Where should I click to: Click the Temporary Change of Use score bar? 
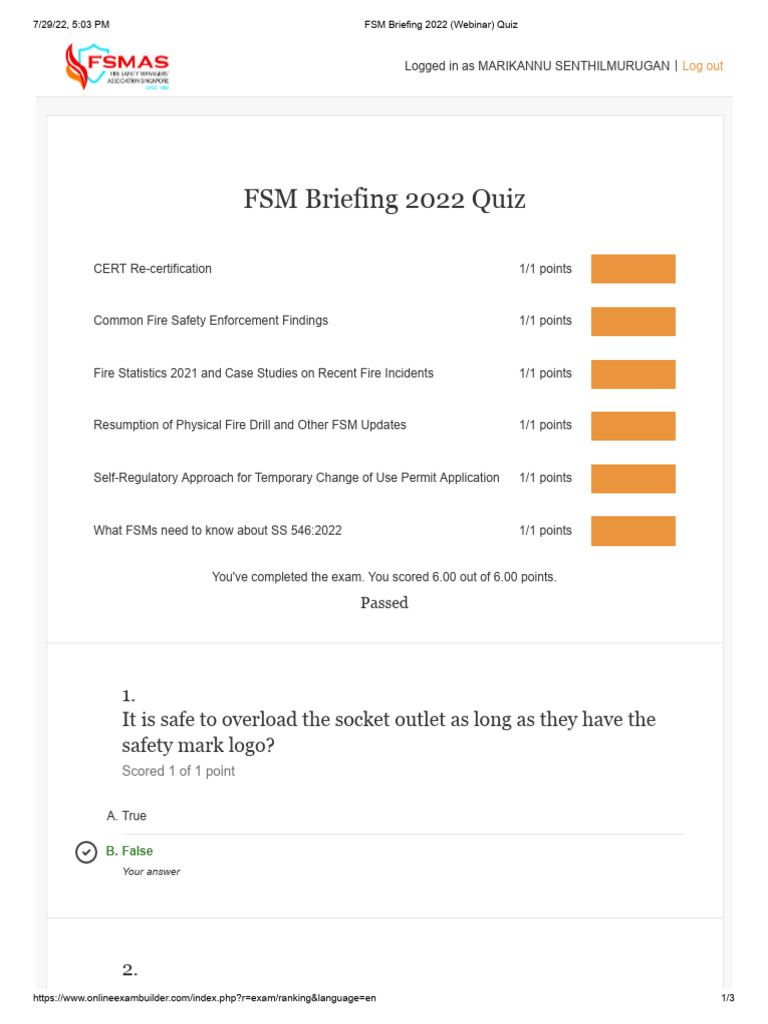tap(633, 479)
